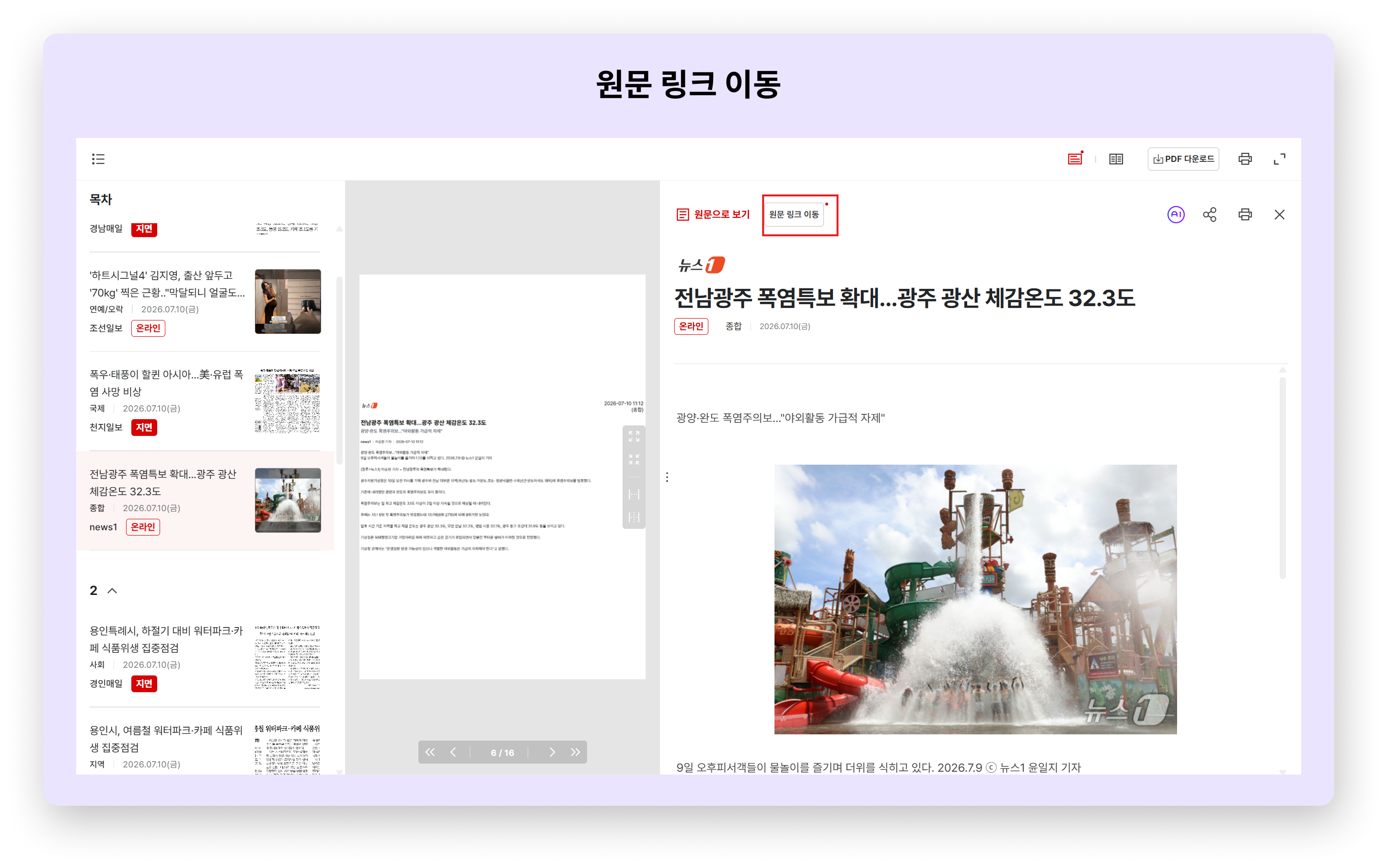Go to previous page arrow
1387x868 pixels.
[x=453, y=752]
